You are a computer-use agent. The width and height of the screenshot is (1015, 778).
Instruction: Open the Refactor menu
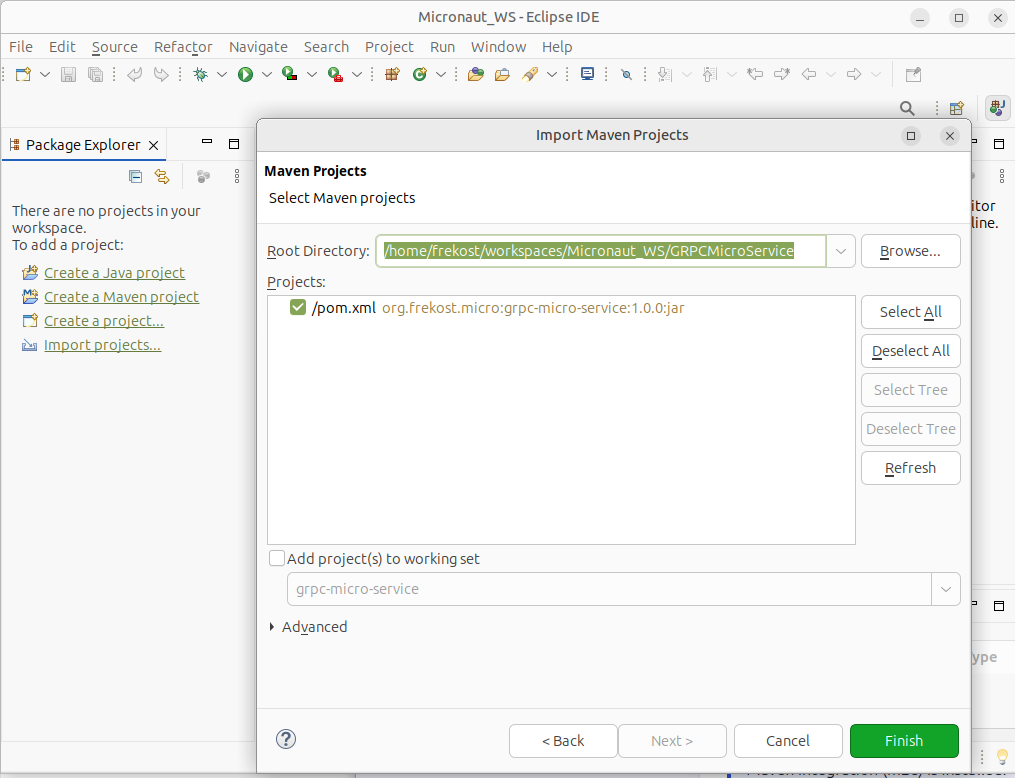(x=183, y=47)
